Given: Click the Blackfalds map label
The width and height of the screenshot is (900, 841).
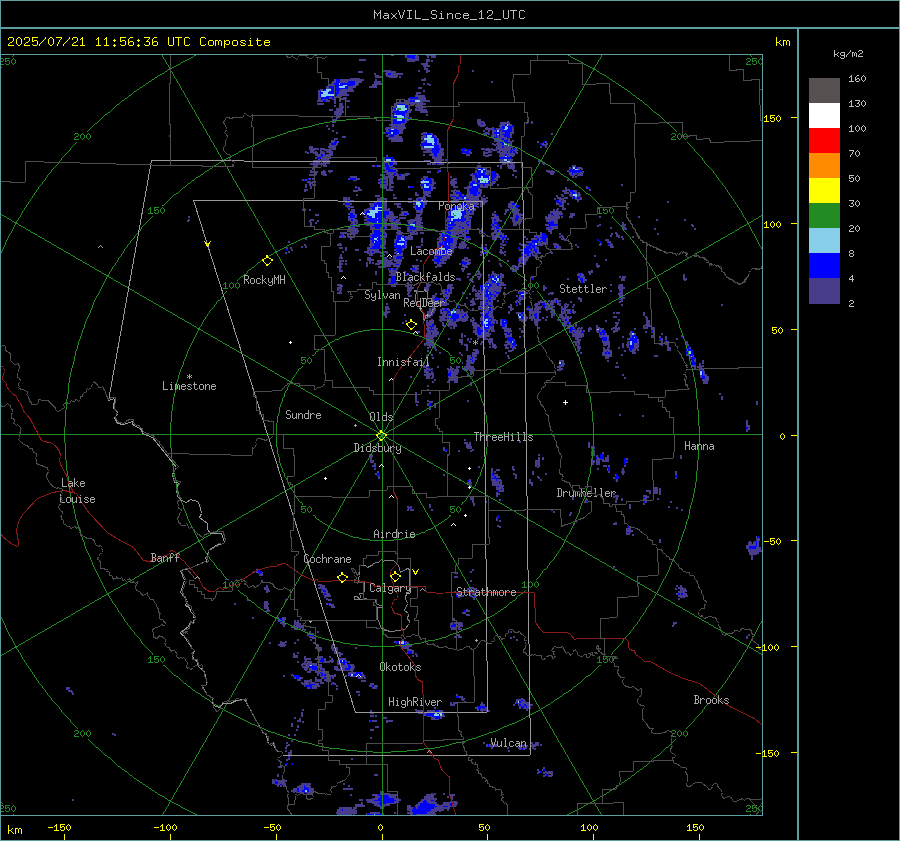Looking at the screenshot, I should (425, 277).
